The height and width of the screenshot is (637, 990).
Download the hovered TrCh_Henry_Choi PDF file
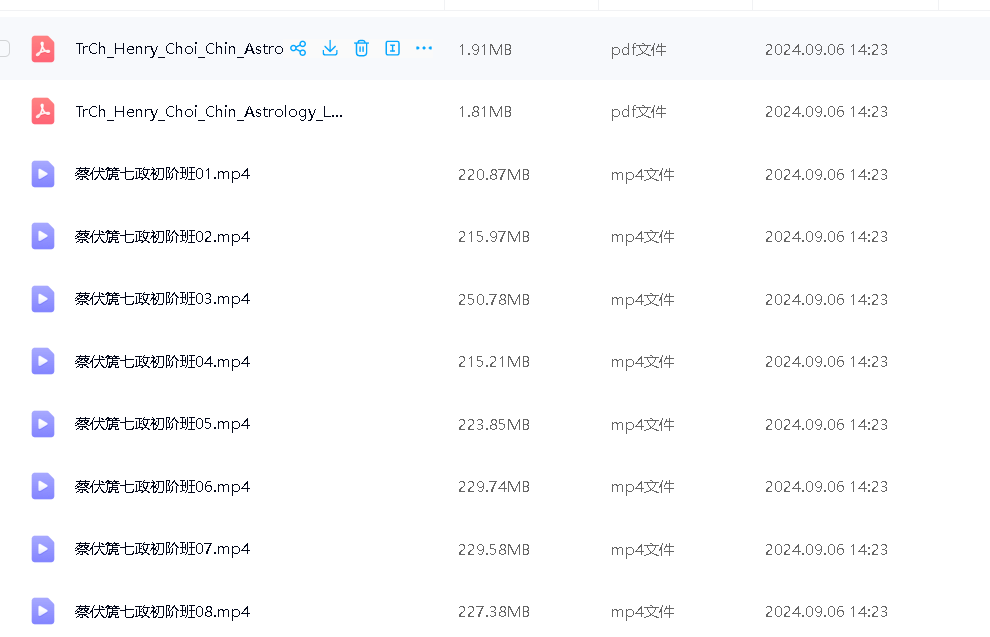[330, 48]
